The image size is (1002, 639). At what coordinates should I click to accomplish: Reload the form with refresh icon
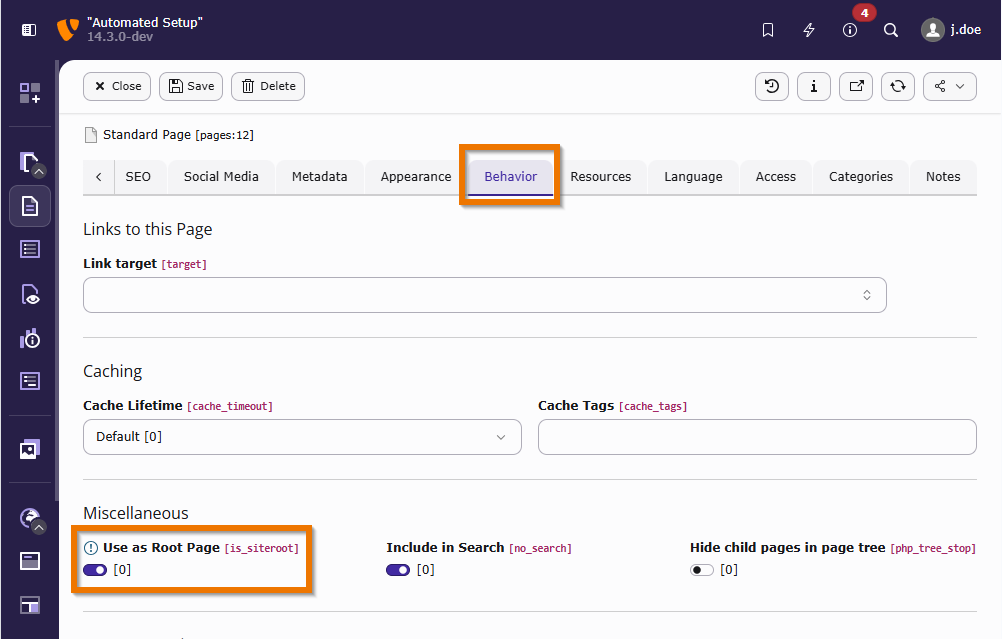click(898, 86)
